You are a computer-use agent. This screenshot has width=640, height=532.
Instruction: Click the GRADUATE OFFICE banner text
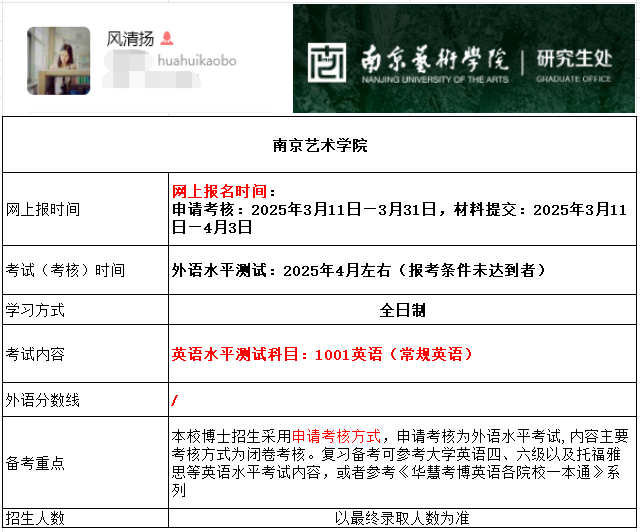pos(573,79)
